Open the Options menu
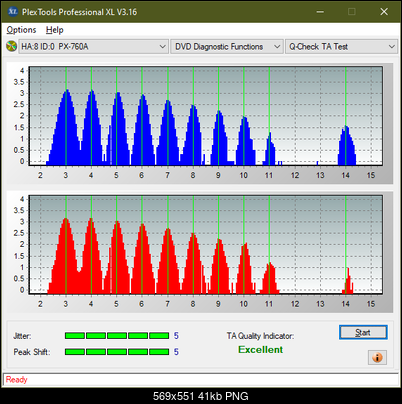Image resolution: width=402 pixels, height=404 pixels. tap(21, 30)
